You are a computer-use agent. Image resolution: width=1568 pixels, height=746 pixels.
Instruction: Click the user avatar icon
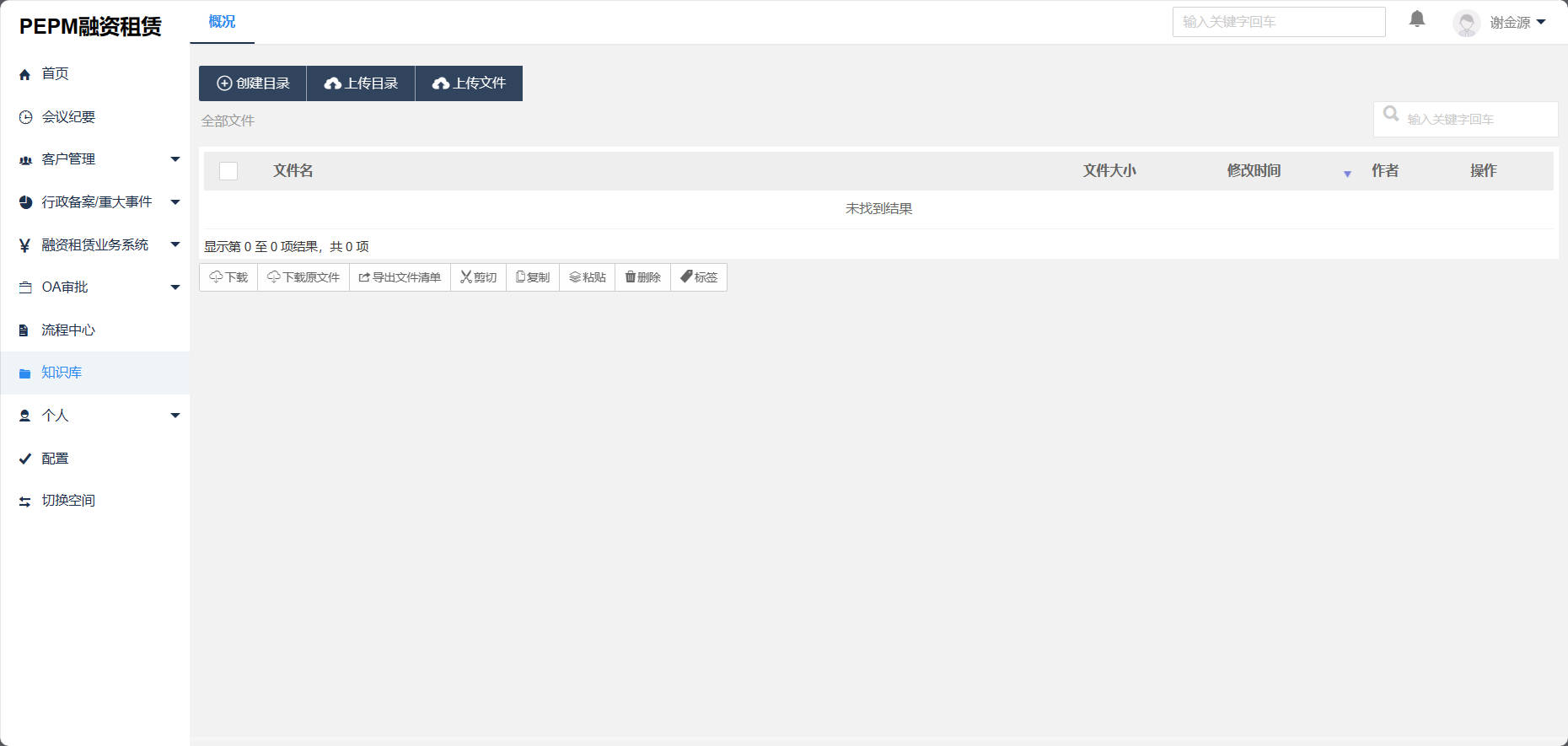pos(1466,23)
